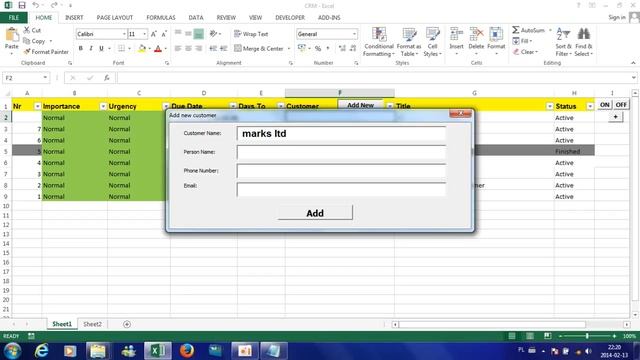The width and height of the screenshot is (640, 360).
Task: Open Find & Select binoculars menu
Action: pos(584,42)
